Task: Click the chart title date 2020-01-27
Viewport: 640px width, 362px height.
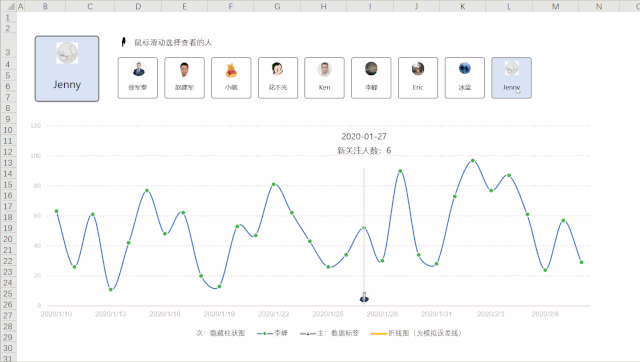Action: (x=364, y=137)
